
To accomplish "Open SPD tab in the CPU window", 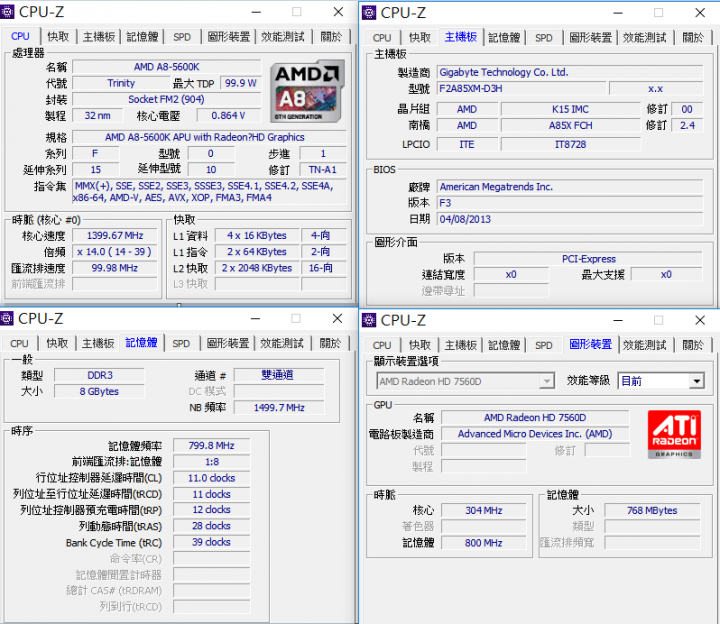I will tap(182, 37).
